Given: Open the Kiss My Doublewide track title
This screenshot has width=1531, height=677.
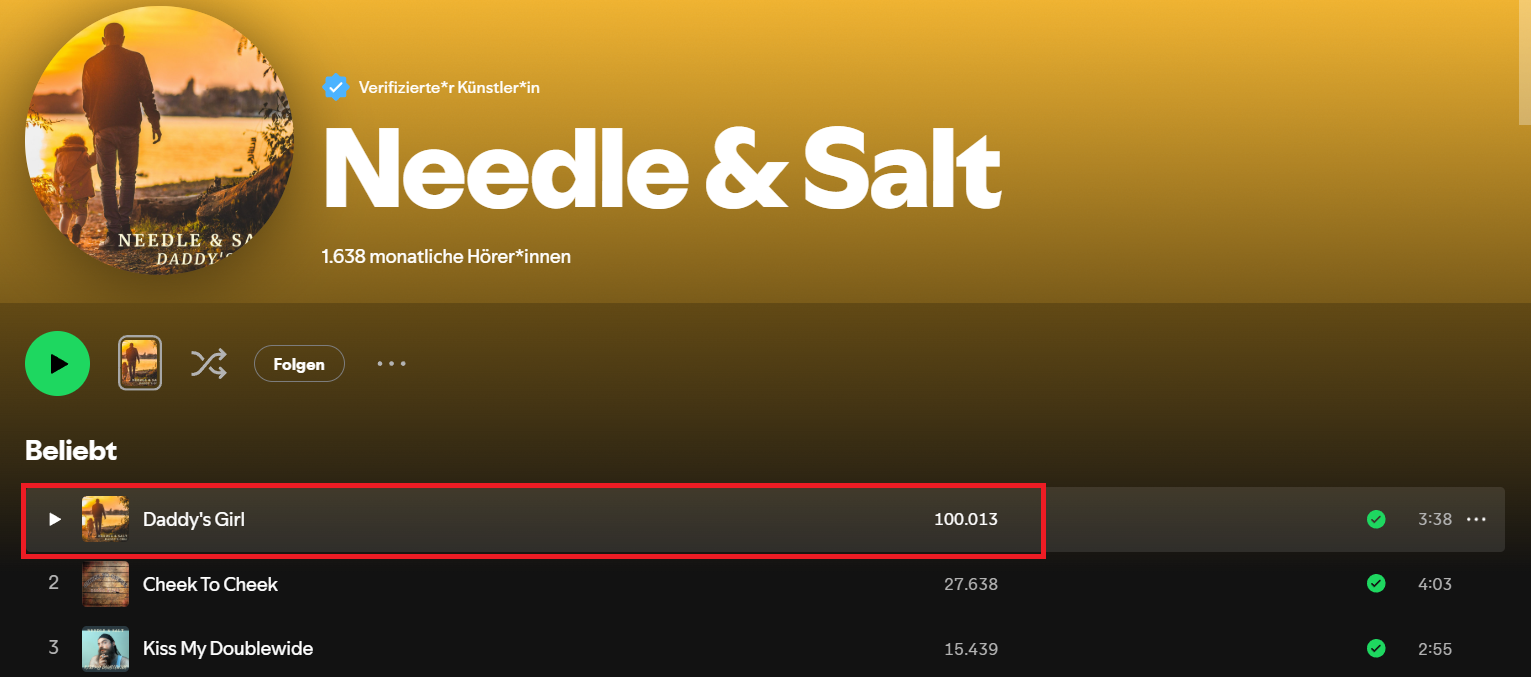Looking at the screenshot, I should coord(228,648).
